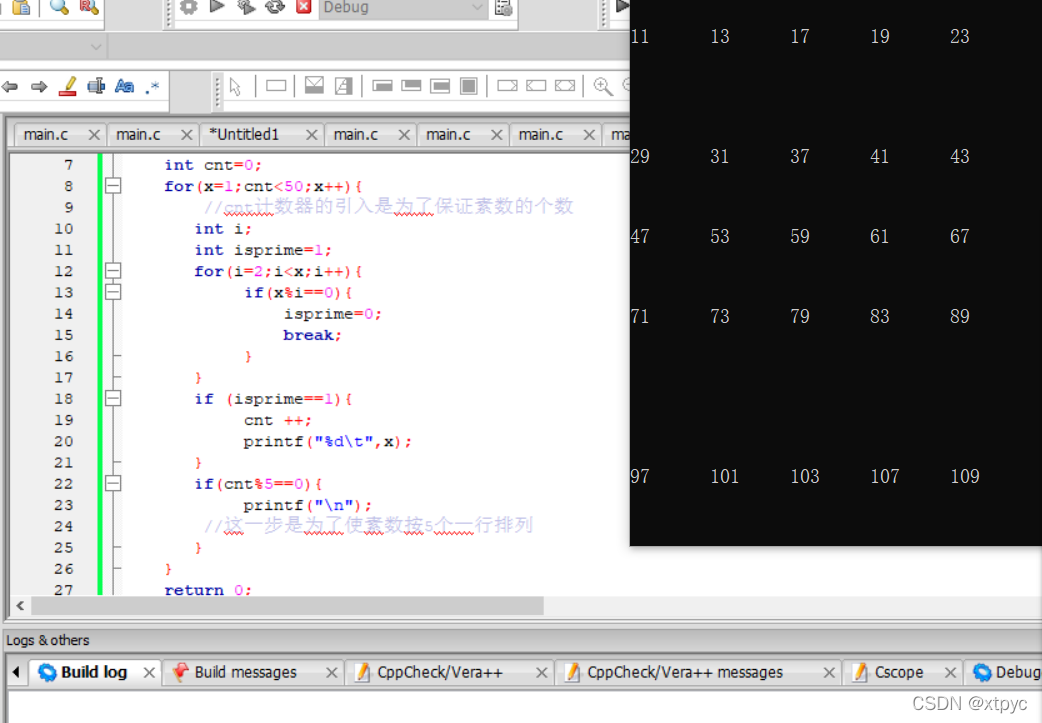Abort the build with the red X icon
The image size is (1042, 723).
coord(304,7)
